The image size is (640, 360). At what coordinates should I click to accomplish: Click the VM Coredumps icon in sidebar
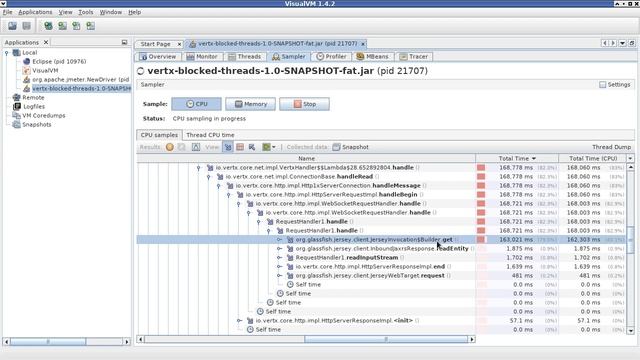pyautogui.click(x=16, y=116)
